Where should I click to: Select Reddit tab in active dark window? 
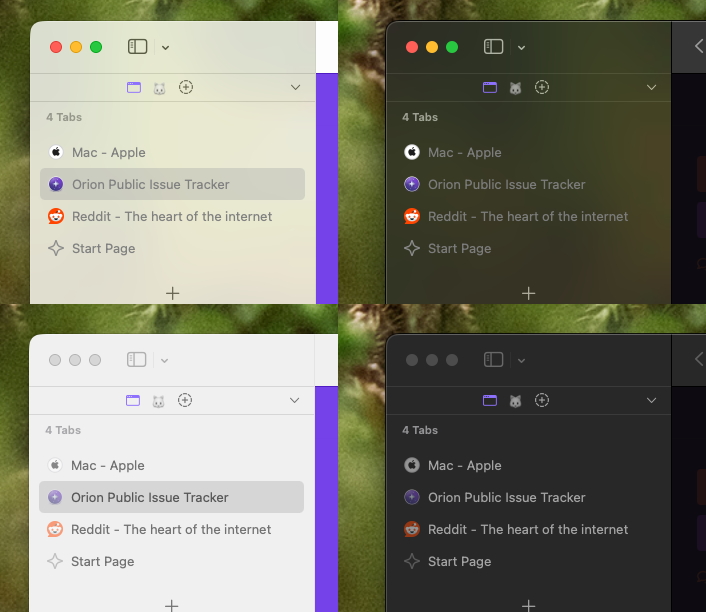(527, 217)
